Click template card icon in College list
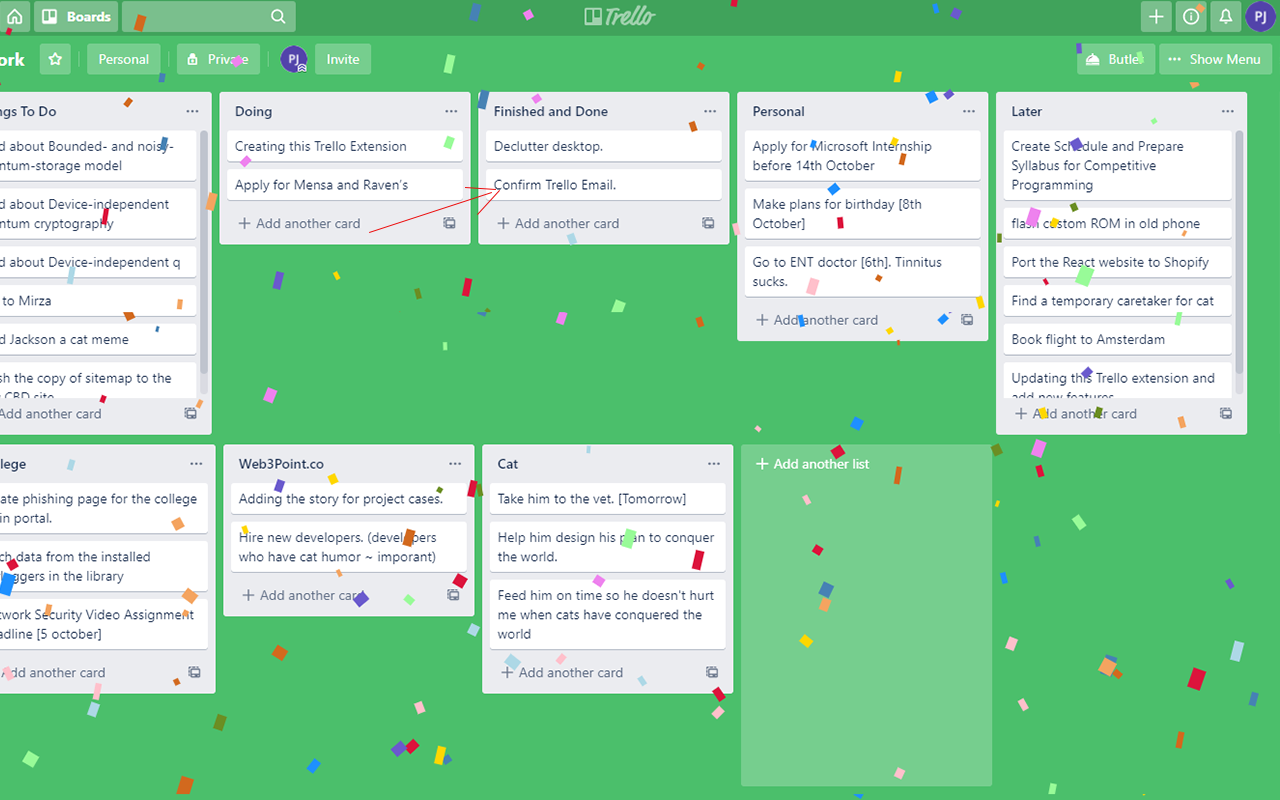1280x800 pixels. (195, 672)
